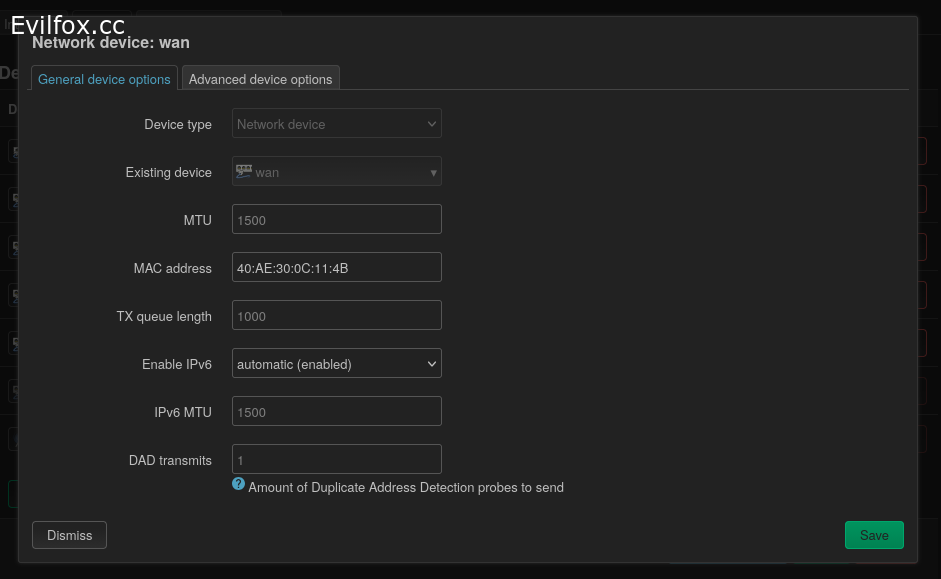Click the Evilfox.cc watermark text
The image size is (941, 579).
(68, 26)
